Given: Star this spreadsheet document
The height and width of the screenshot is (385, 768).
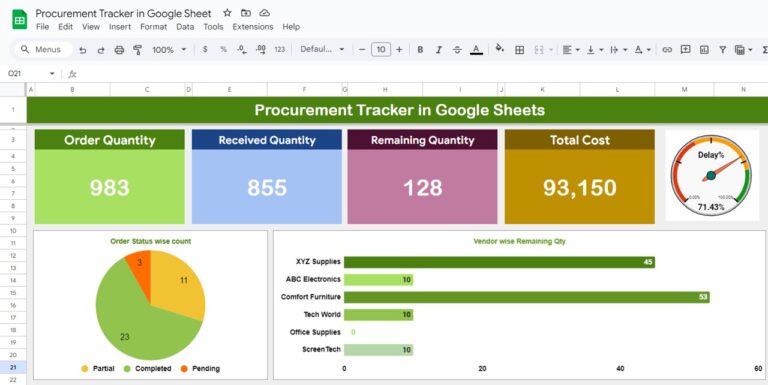Looking at the screenshot, I should [x=227, y=13].
